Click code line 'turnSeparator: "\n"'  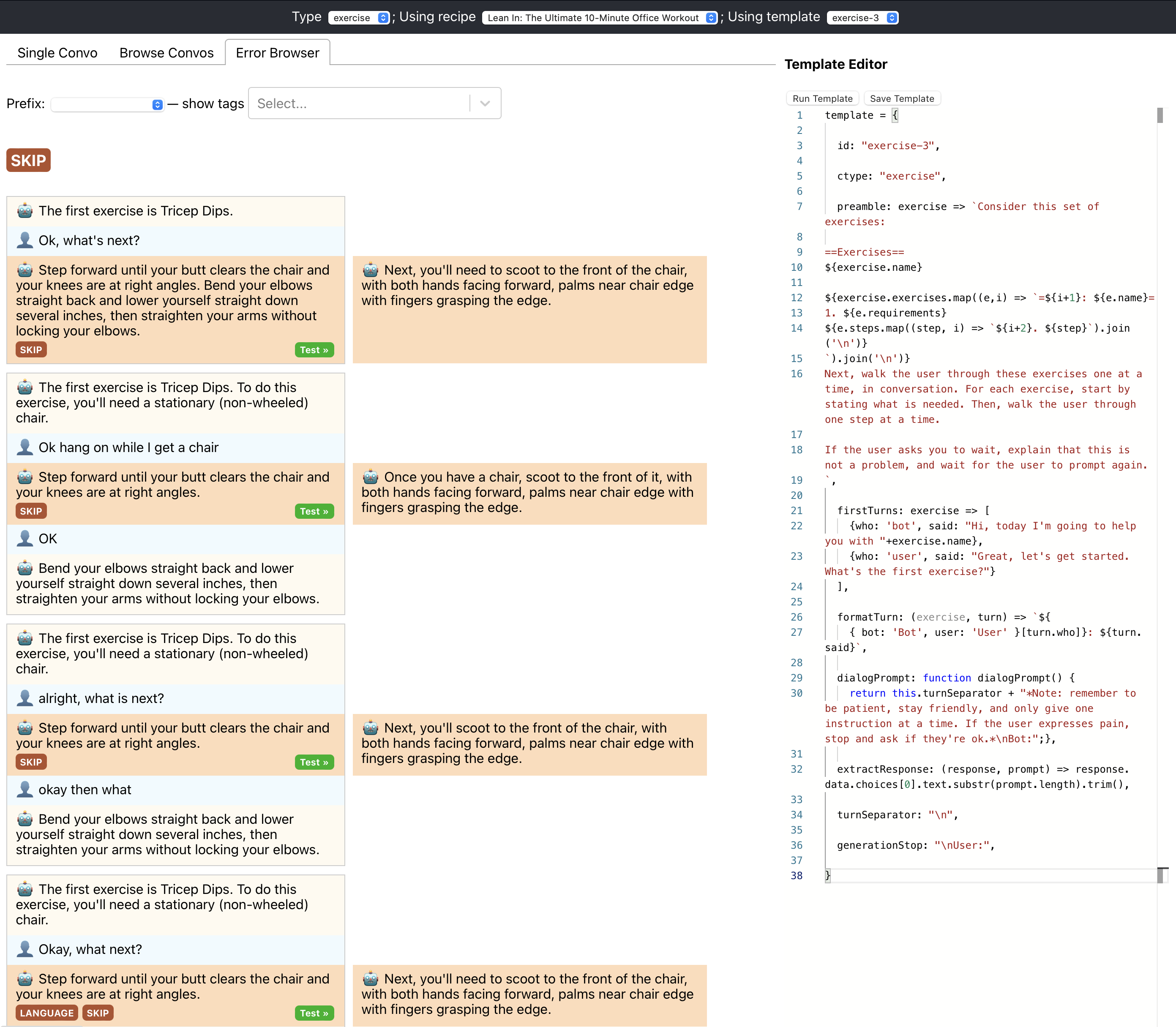898,815
